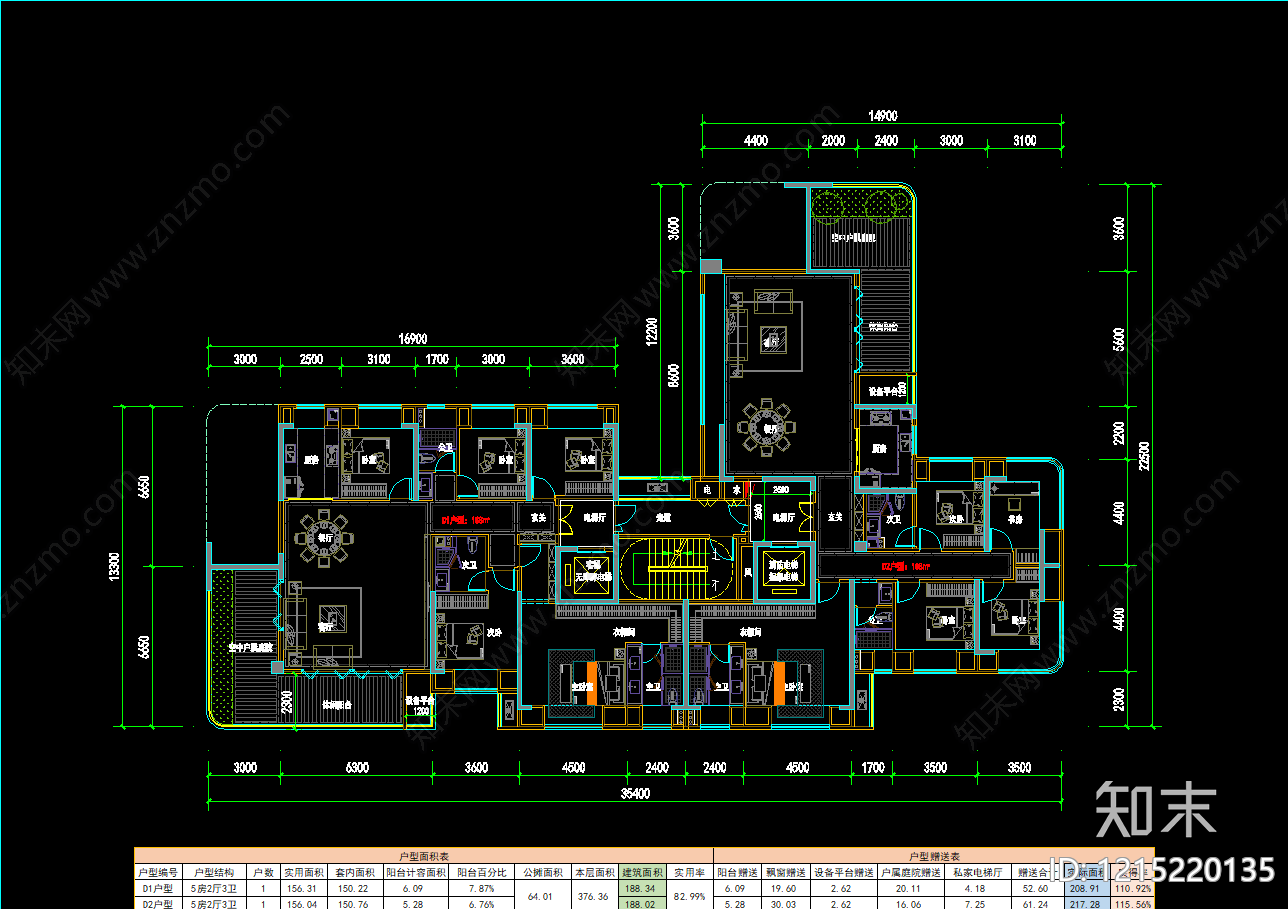Click the 实用率 column header
Viewport: 1288px width, 909px height.
(x=688, y=872)
